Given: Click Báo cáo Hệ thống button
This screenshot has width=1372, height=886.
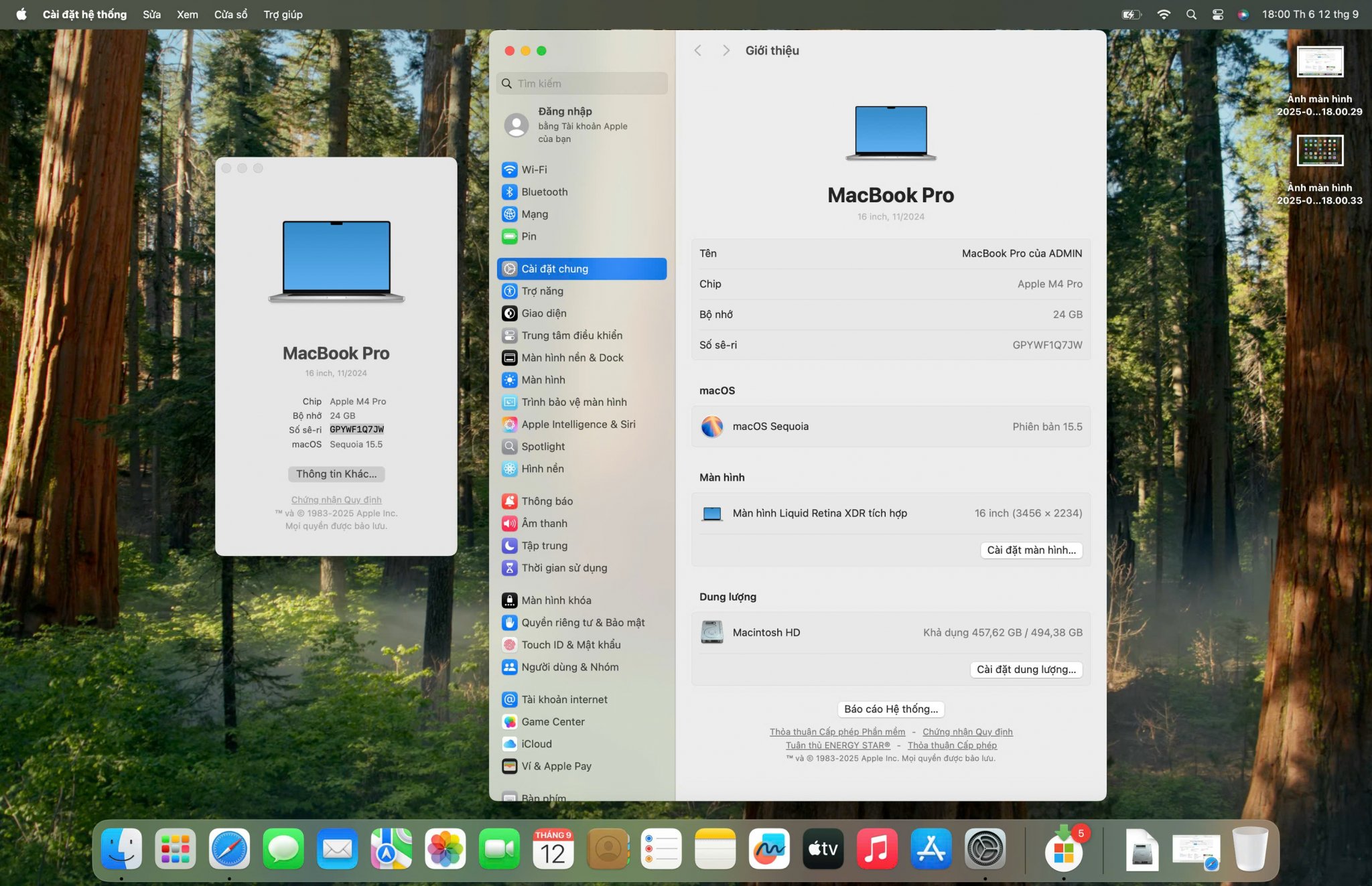Looking at the screenshot, I should coord(890,709).
